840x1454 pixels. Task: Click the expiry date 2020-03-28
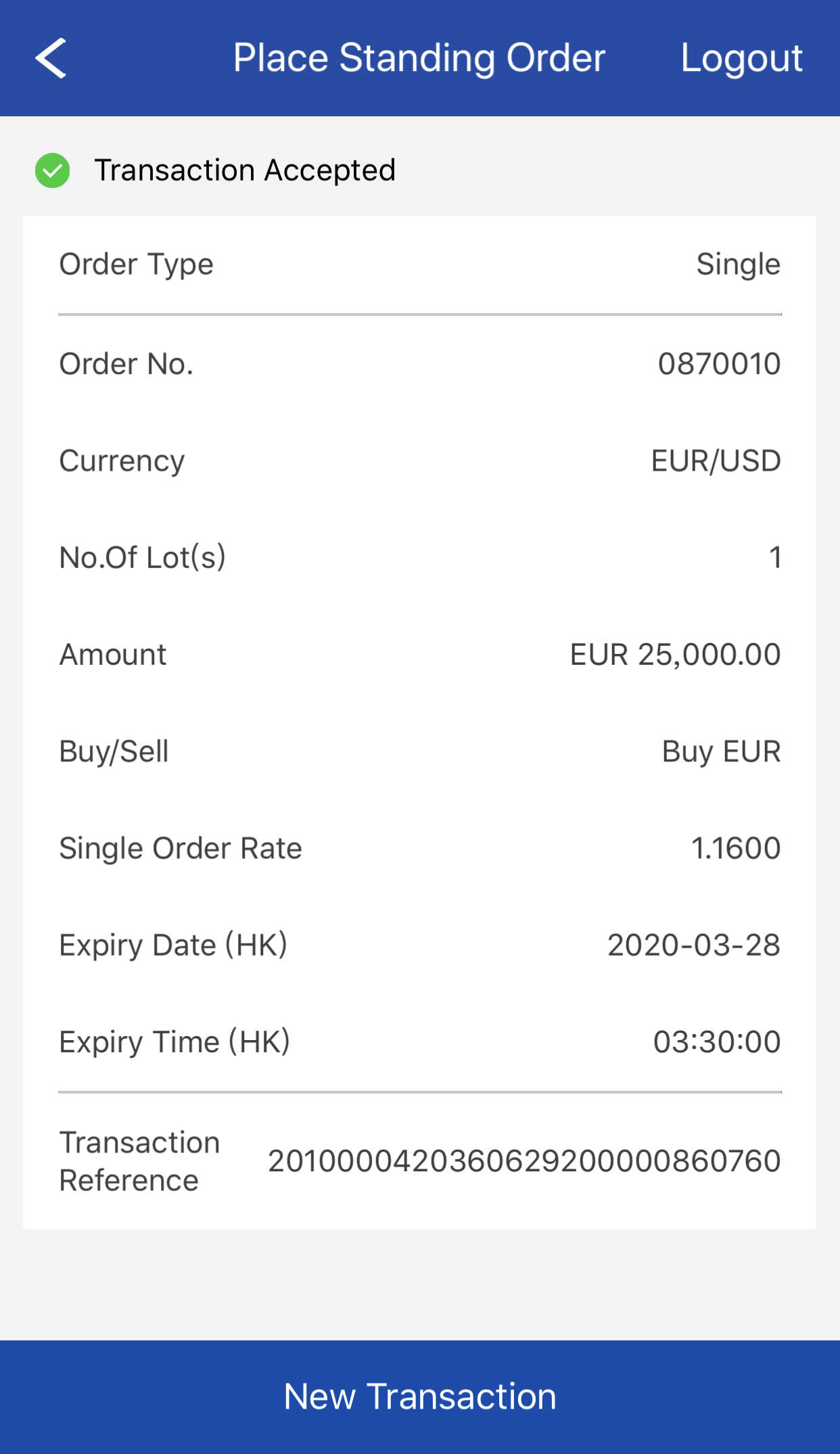[693, 945]
